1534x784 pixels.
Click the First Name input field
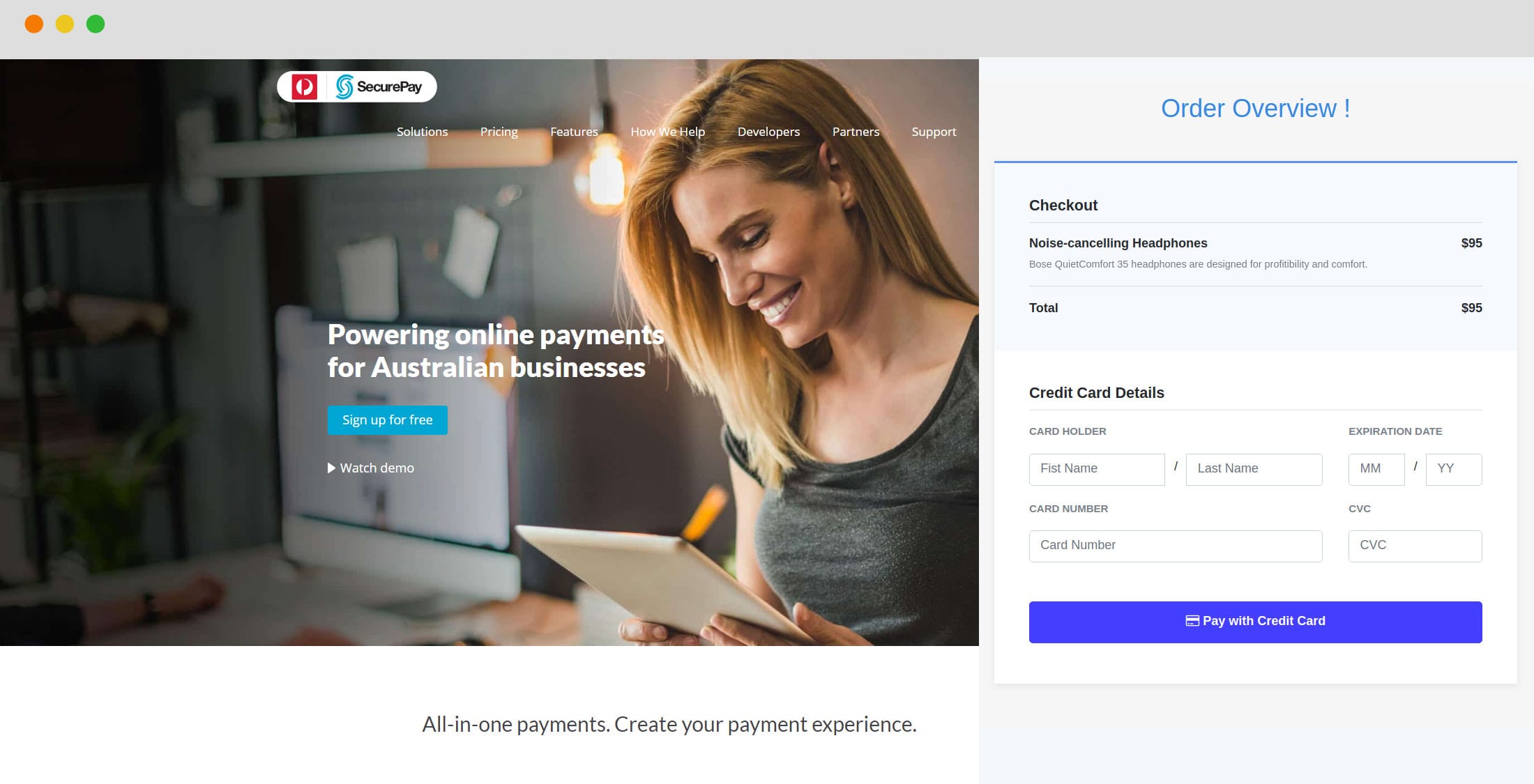tap(1097, 468)
